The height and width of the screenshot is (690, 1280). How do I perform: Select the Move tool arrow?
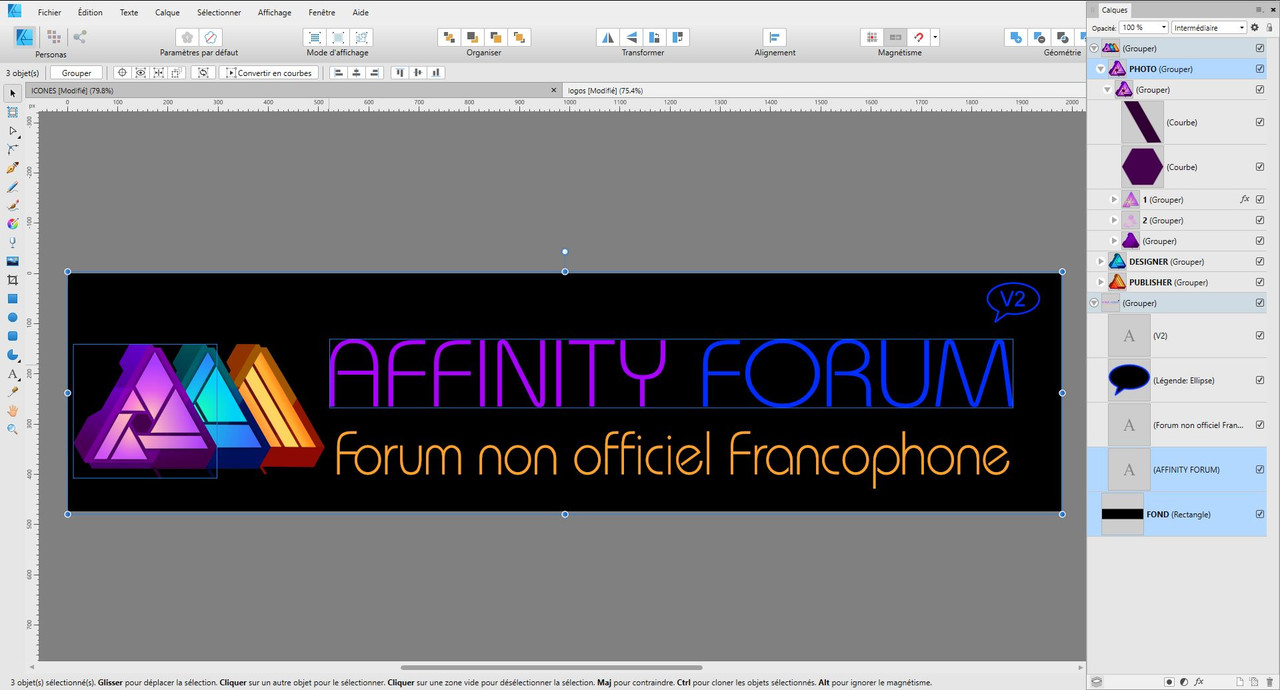[x=13, y=93]
